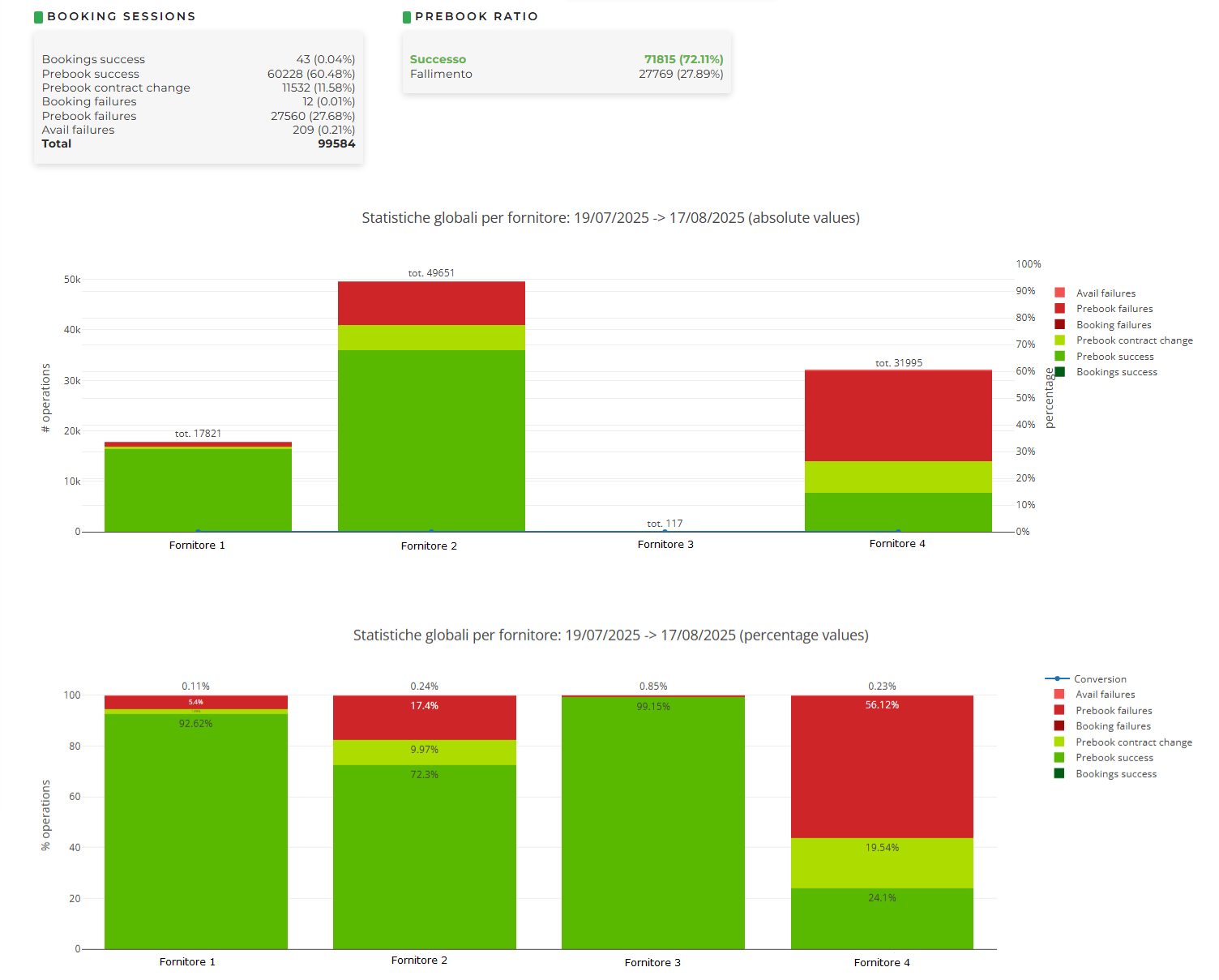Screen dimensions: 1219x980
Task: Select Fornitore 4's 56.12% red bar segment
Action: (882, 766)
